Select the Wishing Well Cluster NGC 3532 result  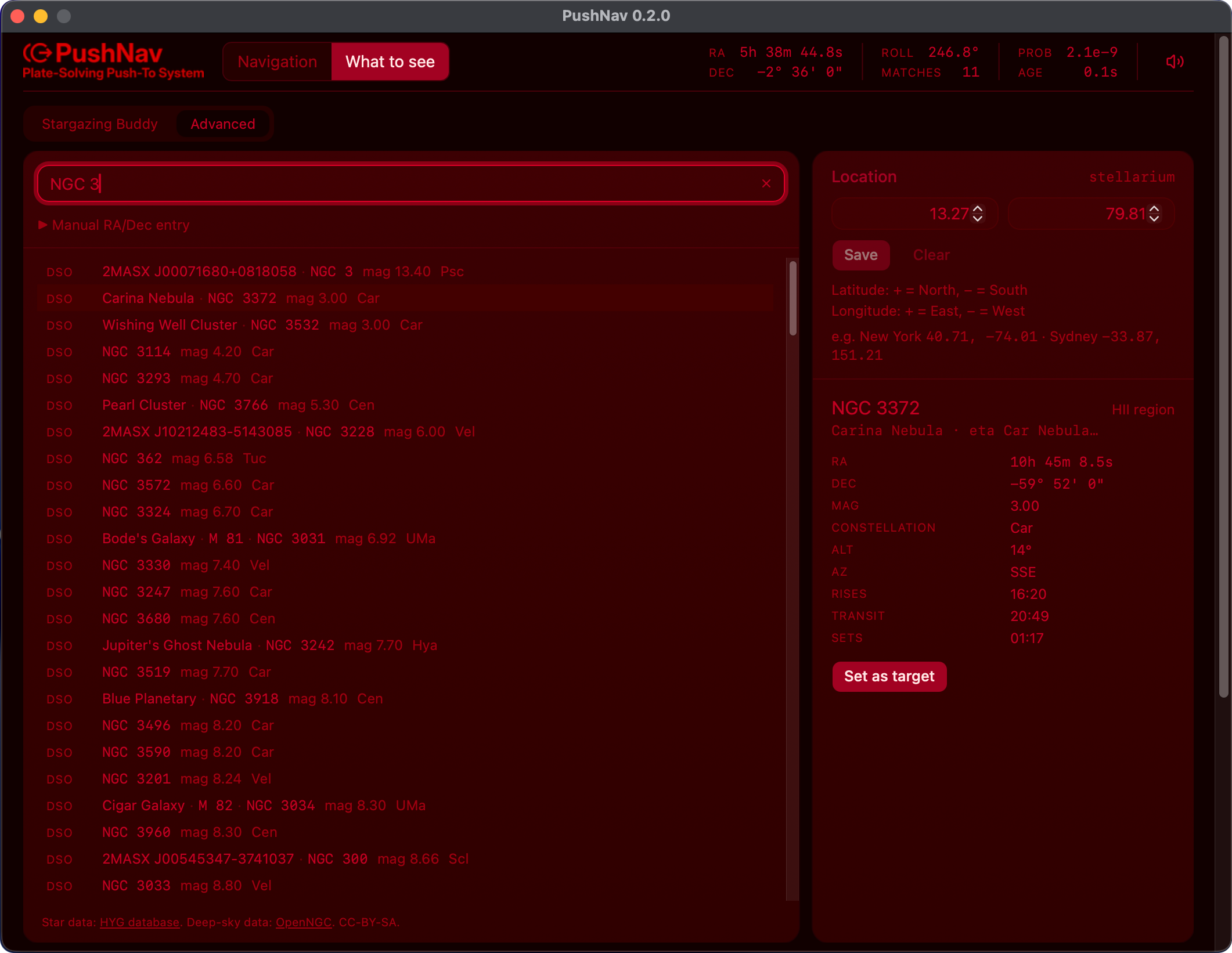[405, 325]
